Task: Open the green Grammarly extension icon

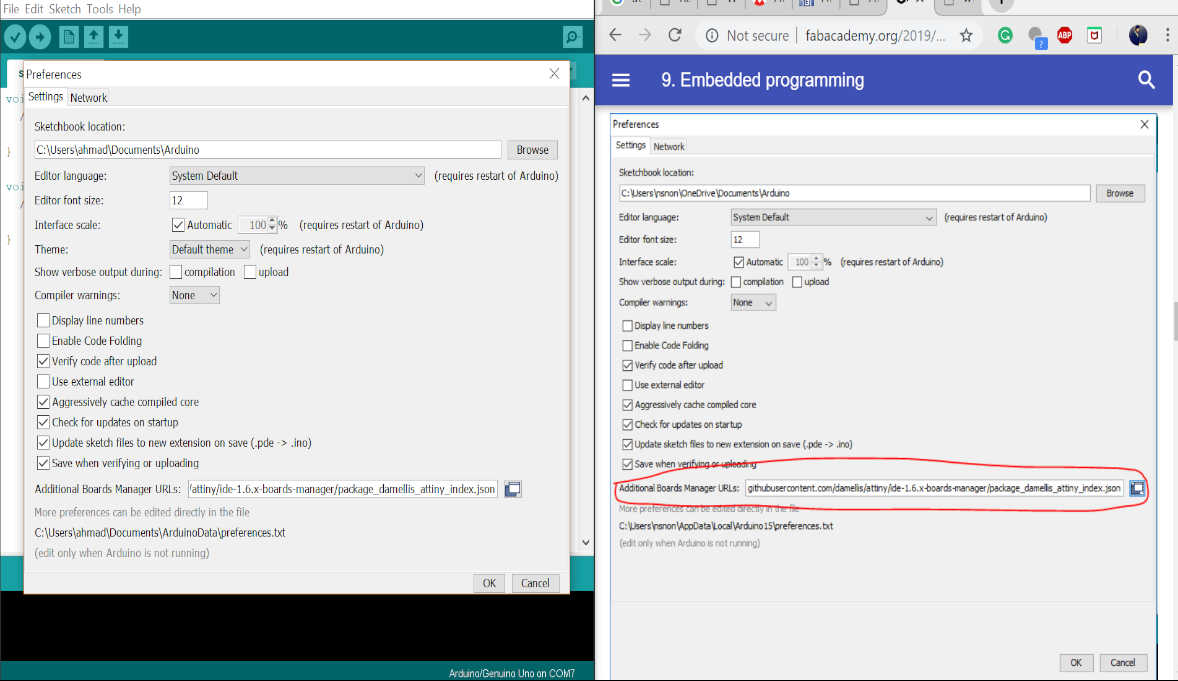Action: click(1005, 35)
